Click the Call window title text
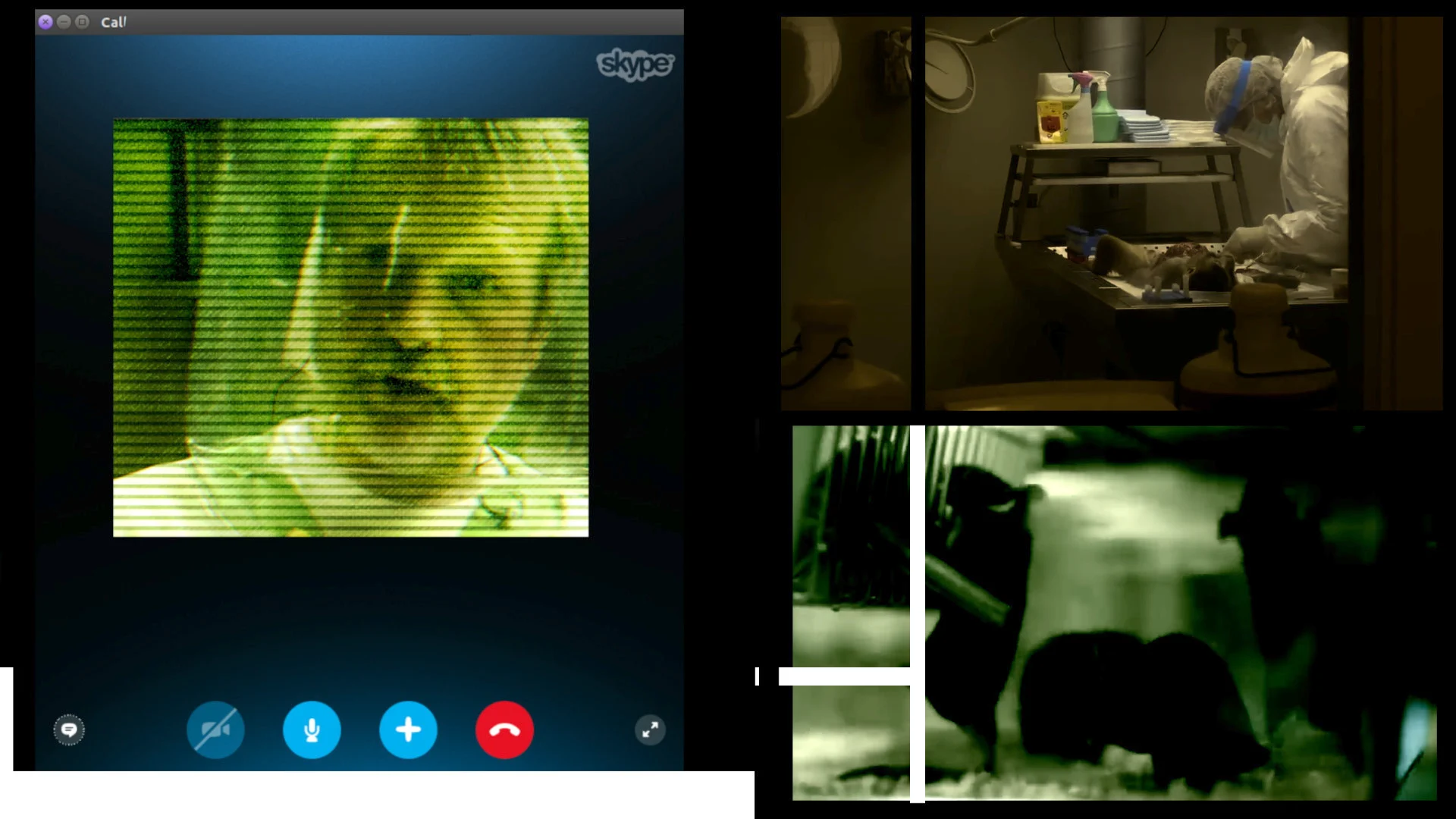Viewport: 1456px width, 819px height. point(114,22)
